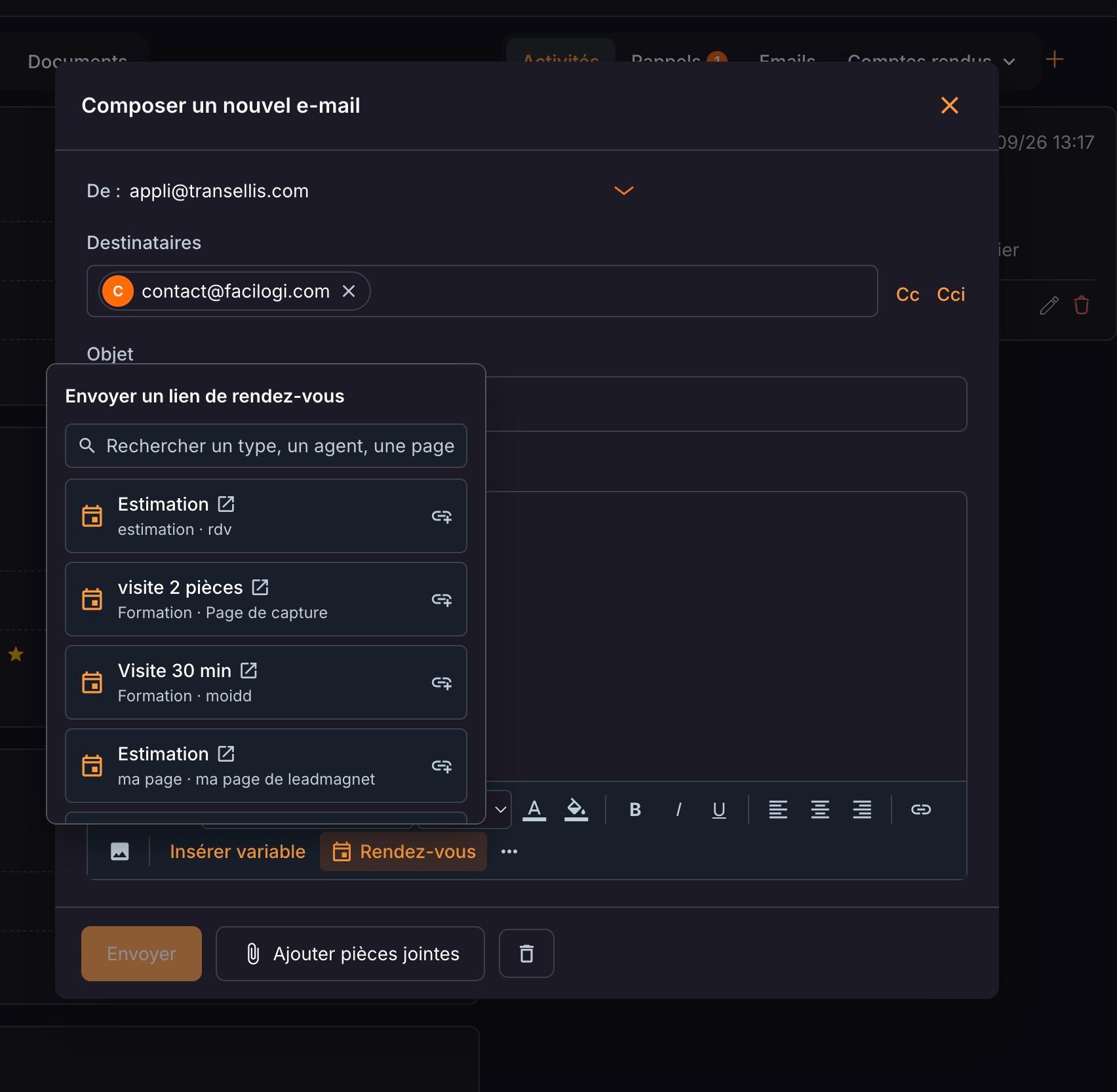Toggle underline formatting
The height and width of the screenshot is (1092, 1117).
coord(719,809)
